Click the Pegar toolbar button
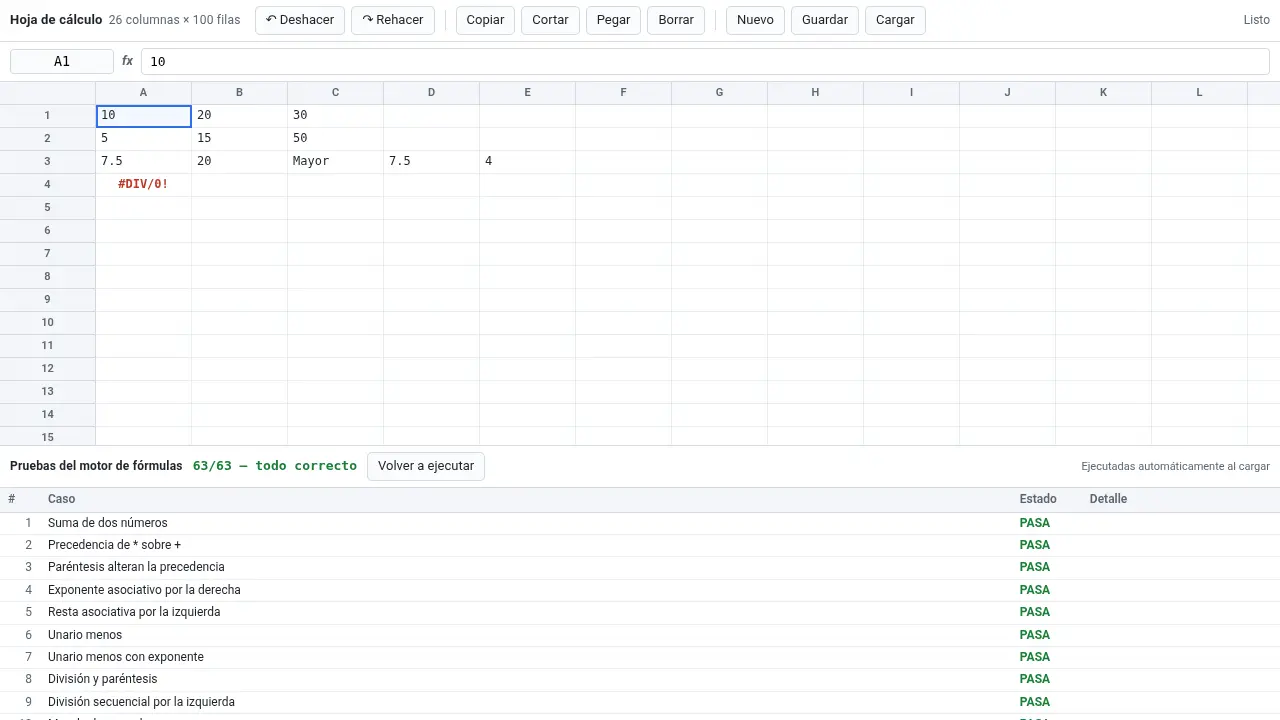The image size is (1280, 720). pyautogui.click(x=613, y=20)
